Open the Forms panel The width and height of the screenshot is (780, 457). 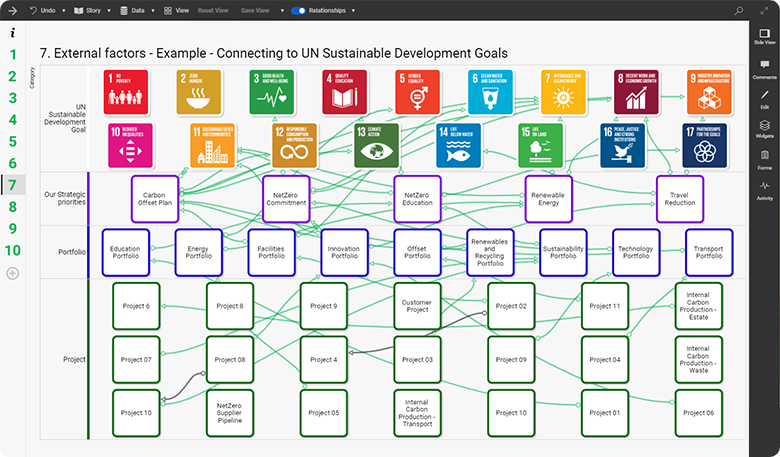pyautogui.click(x=765, y=160)
